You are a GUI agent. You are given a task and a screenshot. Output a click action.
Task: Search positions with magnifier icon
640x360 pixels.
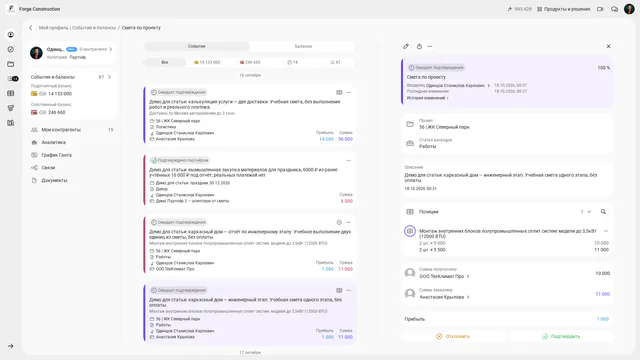tap(603, 211)
